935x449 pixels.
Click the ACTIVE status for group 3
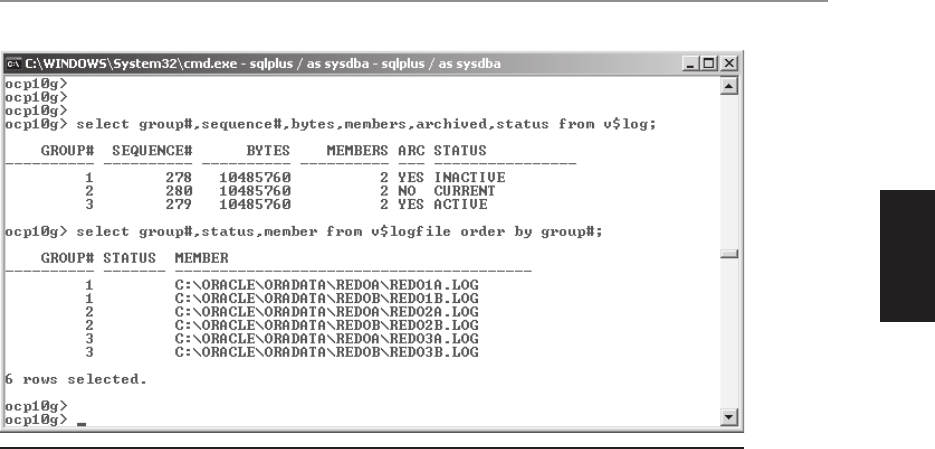coord(460,205)
